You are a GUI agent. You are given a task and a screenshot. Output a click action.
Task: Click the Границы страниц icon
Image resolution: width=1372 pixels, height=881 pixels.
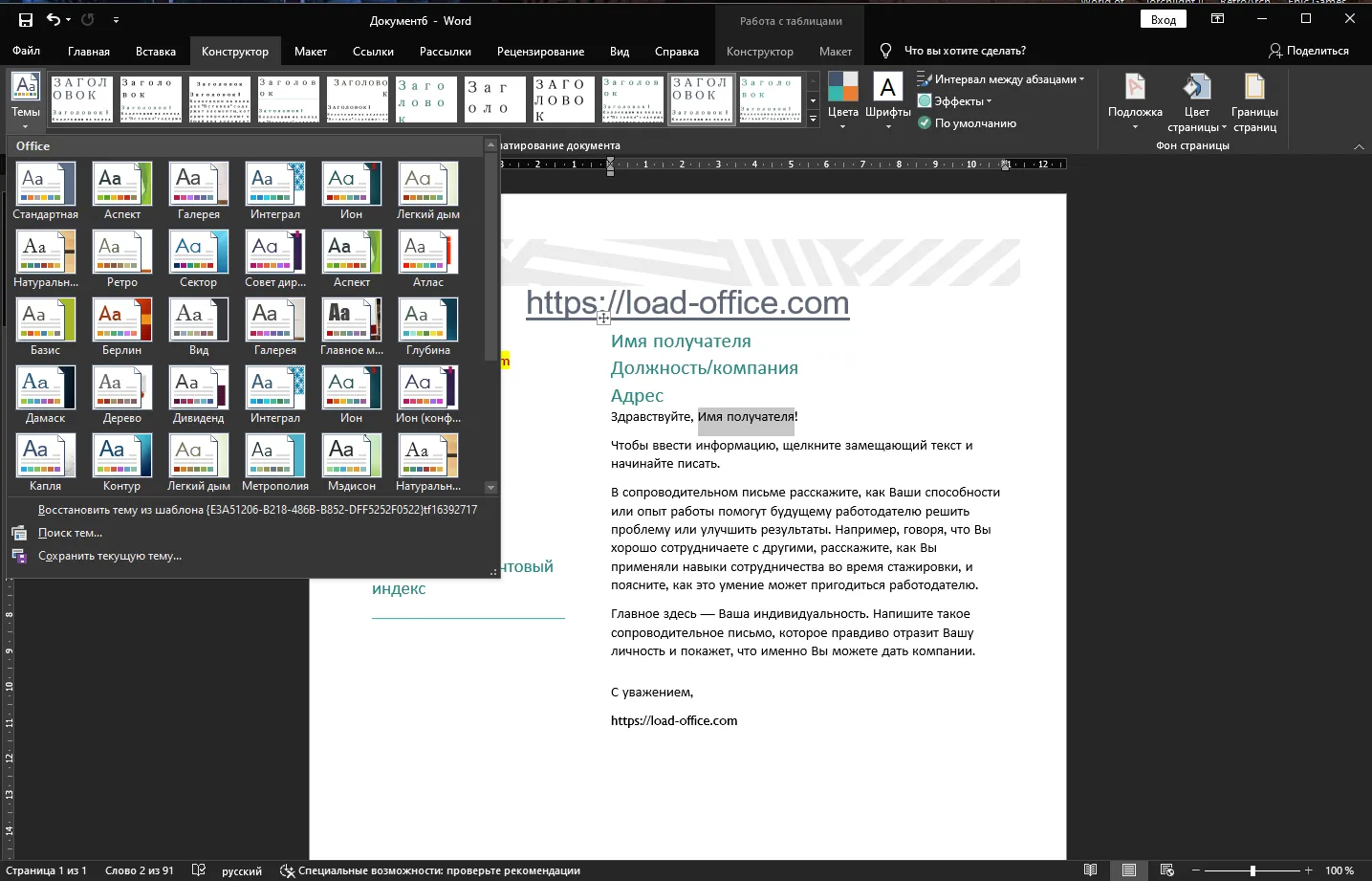pos(1254,88)
